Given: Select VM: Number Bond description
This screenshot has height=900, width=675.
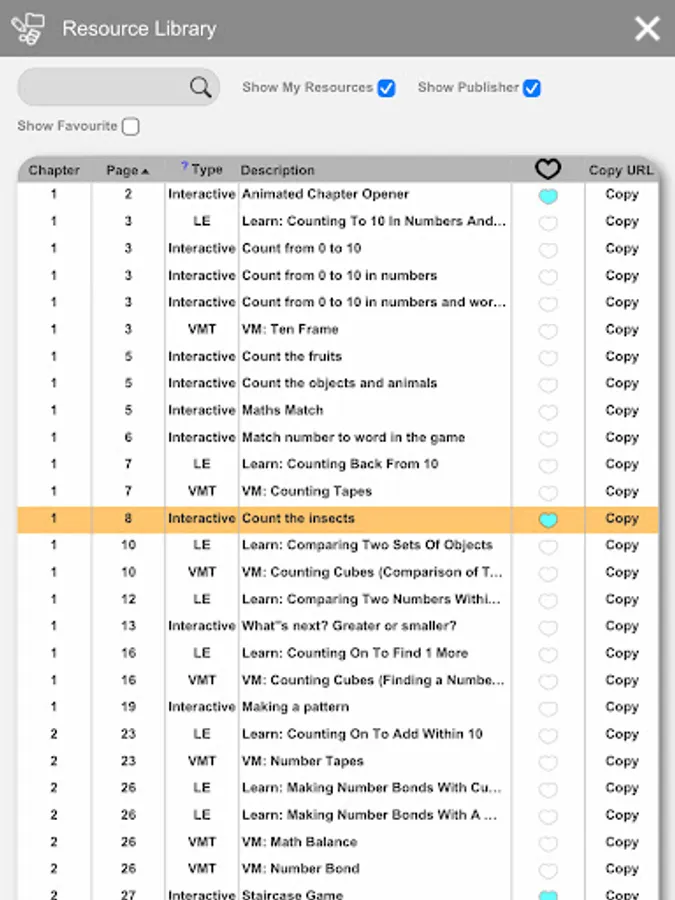Looking at the screenshot, I should 300,868.
